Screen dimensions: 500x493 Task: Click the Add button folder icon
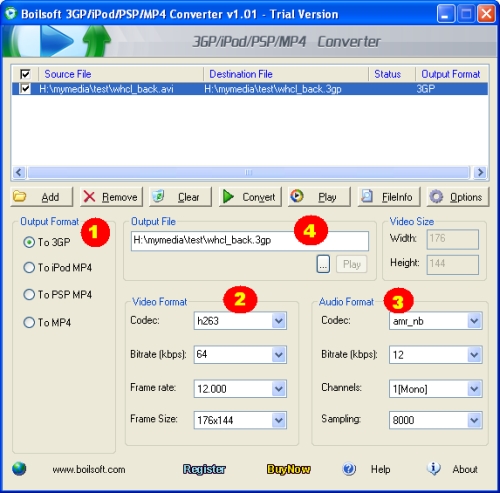tap(19, 196)
